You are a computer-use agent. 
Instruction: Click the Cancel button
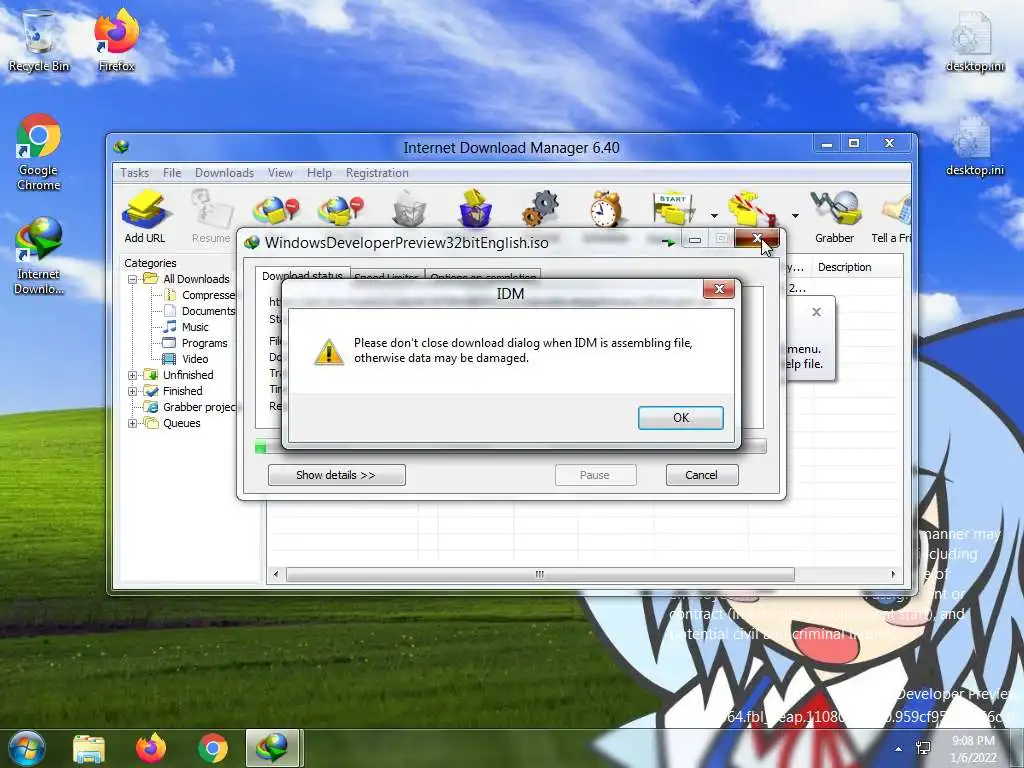[x=701, y=475]
